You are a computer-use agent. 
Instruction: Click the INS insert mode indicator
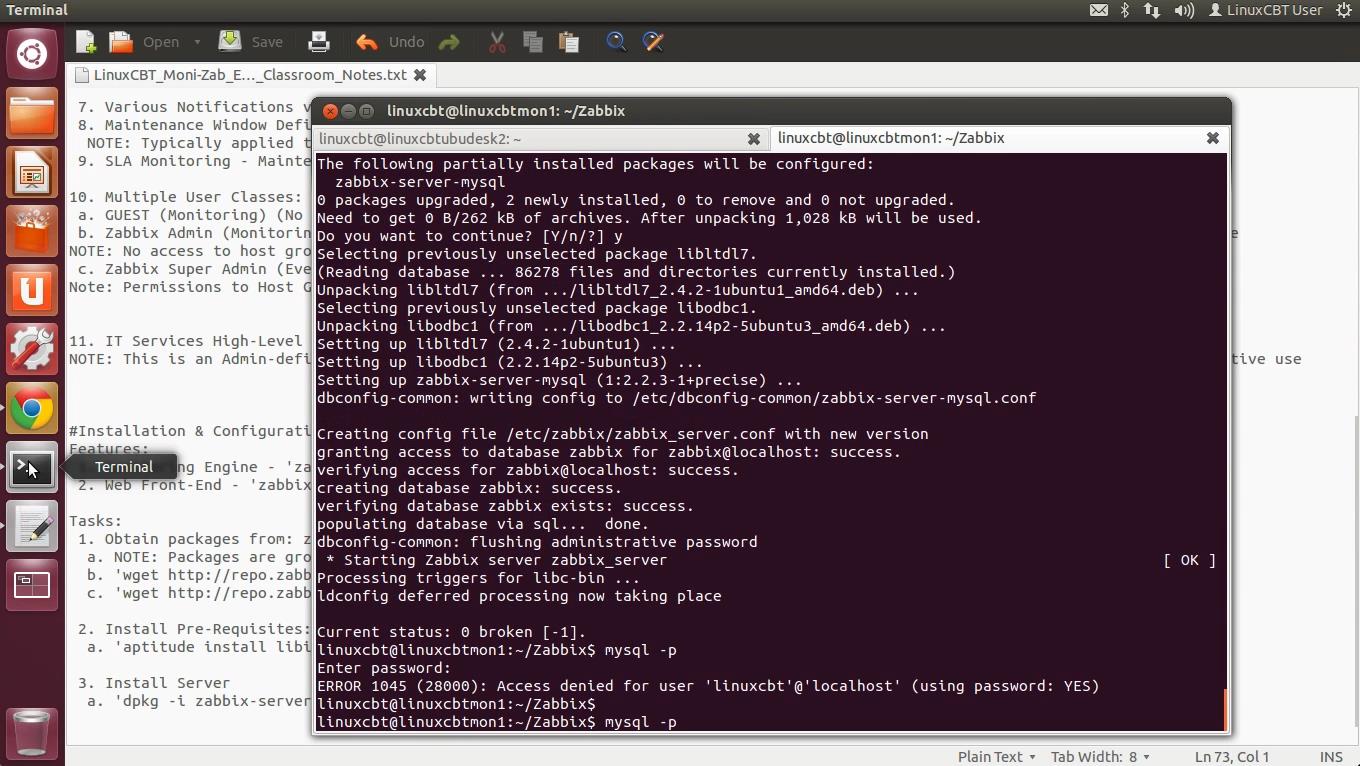[1331, 757]
